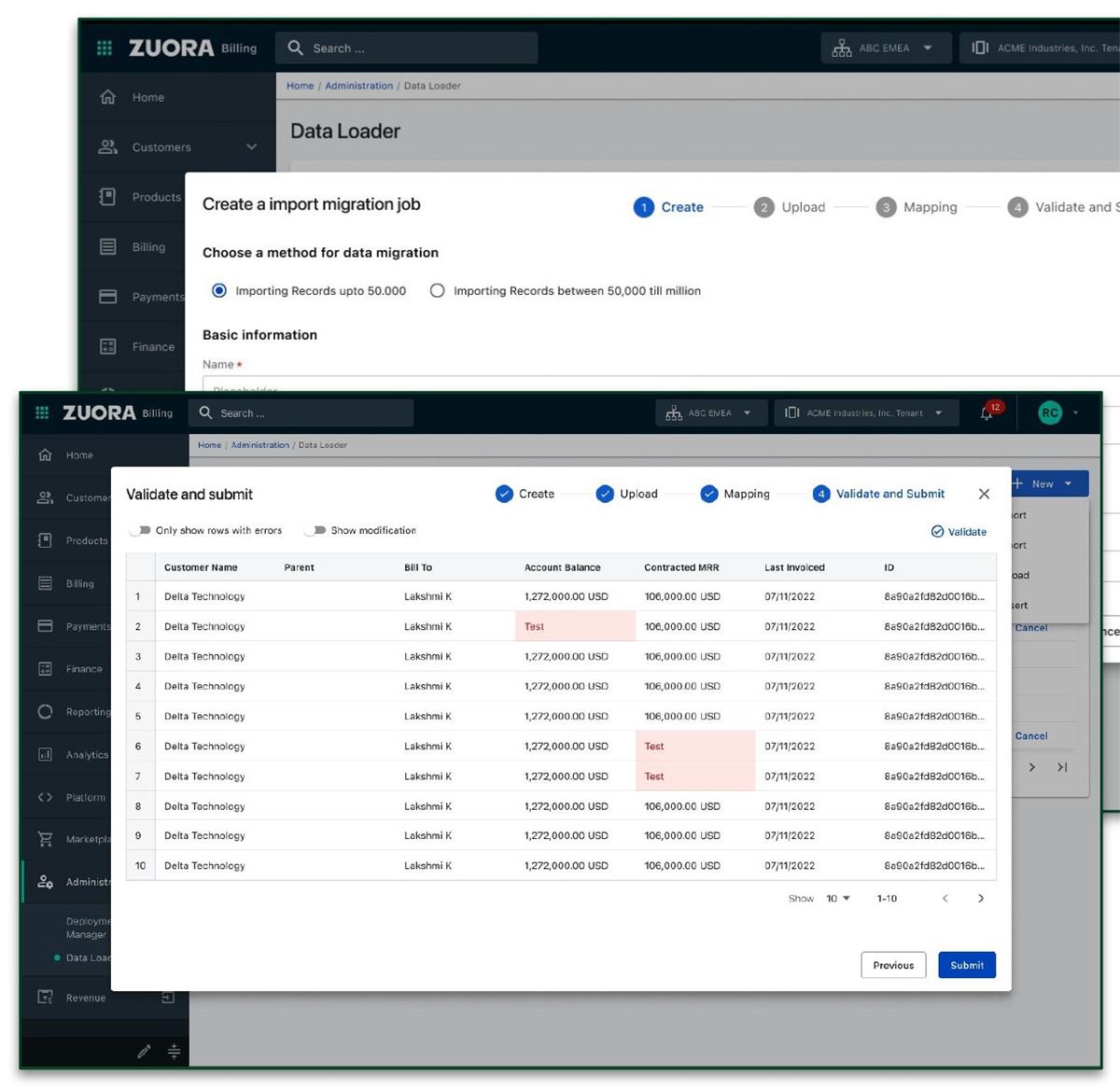Viewport: 1120px width, 1090px height.
Task: Open notifications via the bell icon
Action: (x=987, y=412)
